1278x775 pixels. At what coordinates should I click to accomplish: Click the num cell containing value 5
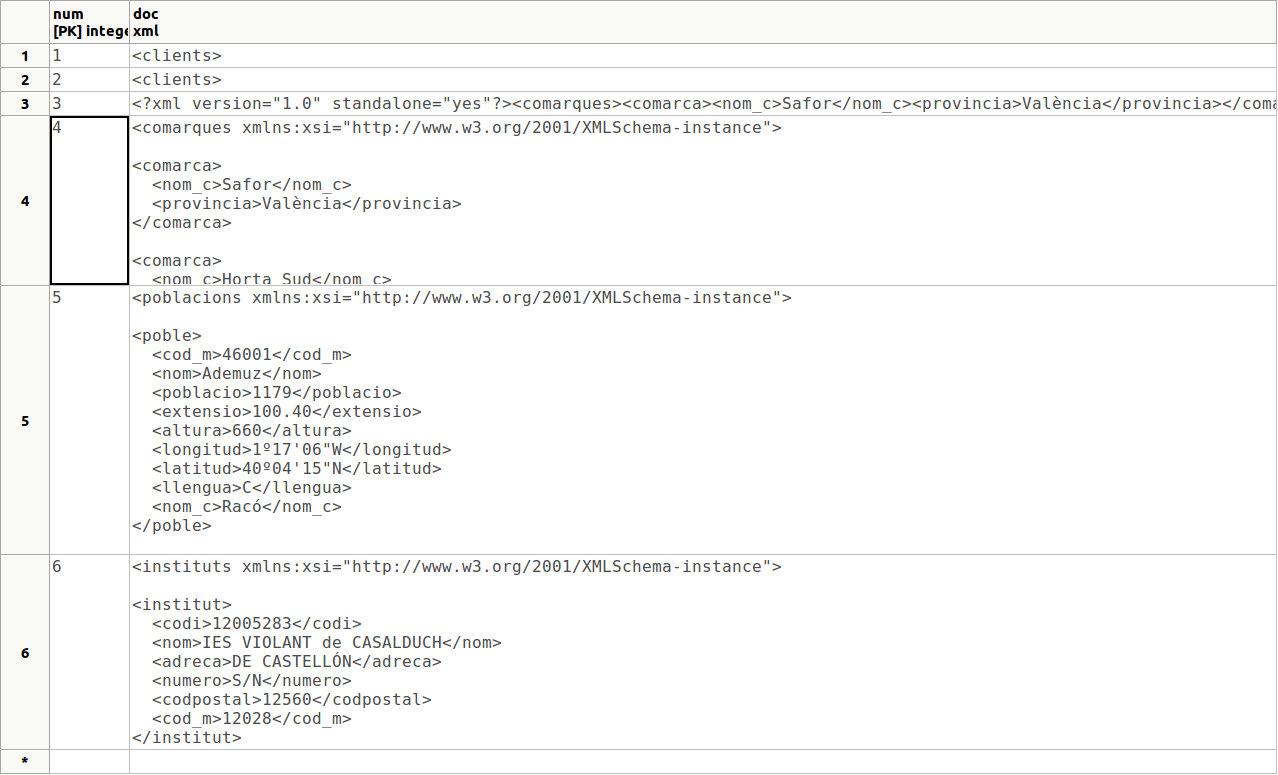tap(89, 420)
